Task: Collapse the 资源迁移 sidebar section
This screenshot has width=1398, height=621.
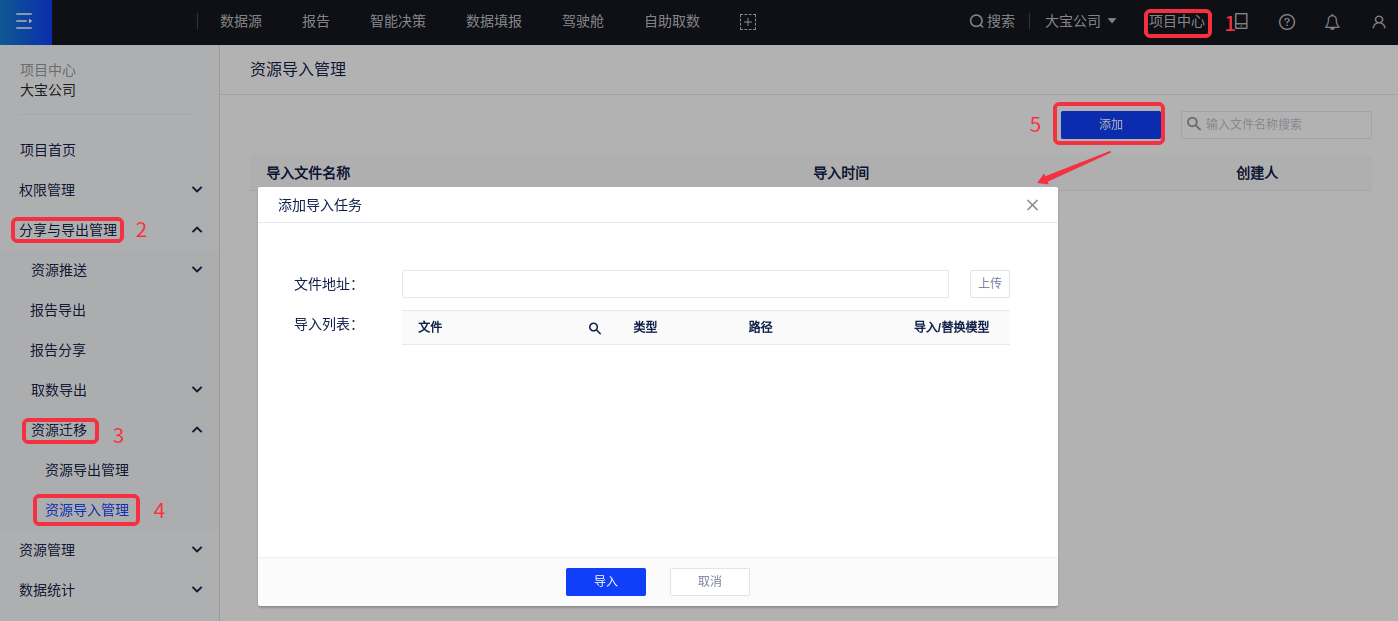Action: (x=197, y=430)
